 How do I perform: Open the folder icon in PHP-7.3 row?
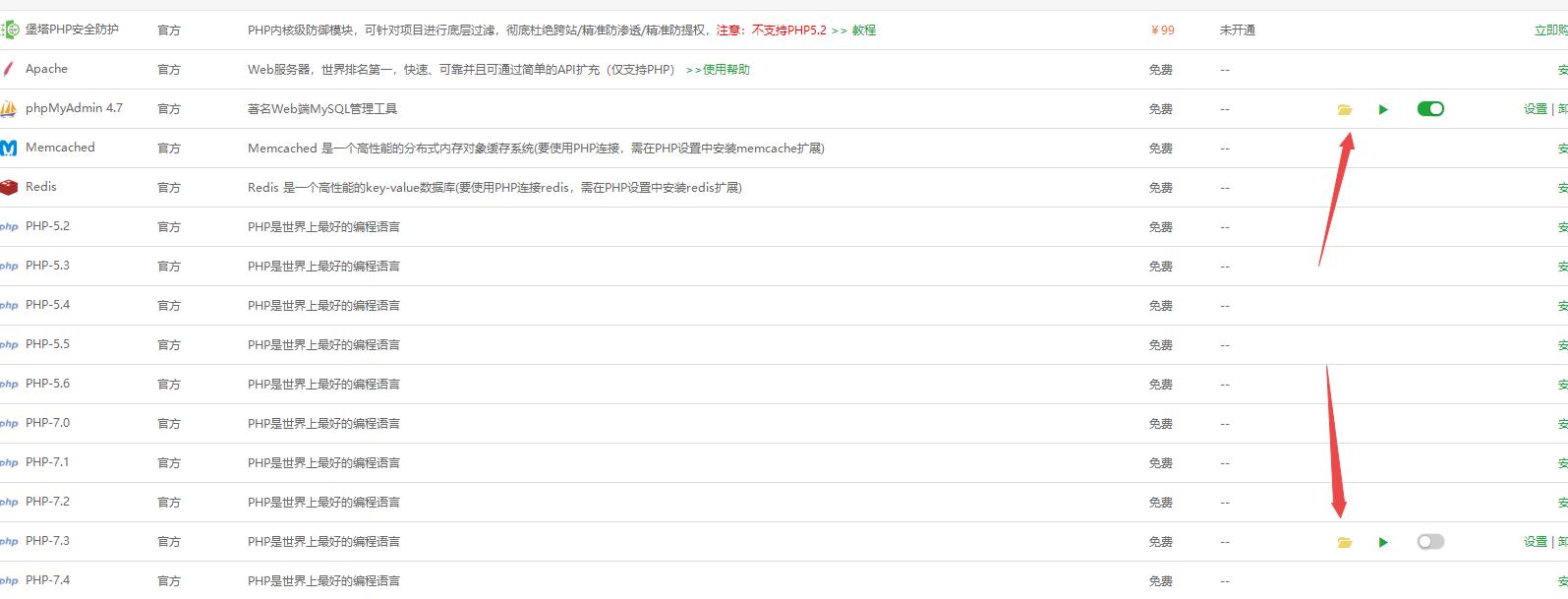tap(1345, 542)
